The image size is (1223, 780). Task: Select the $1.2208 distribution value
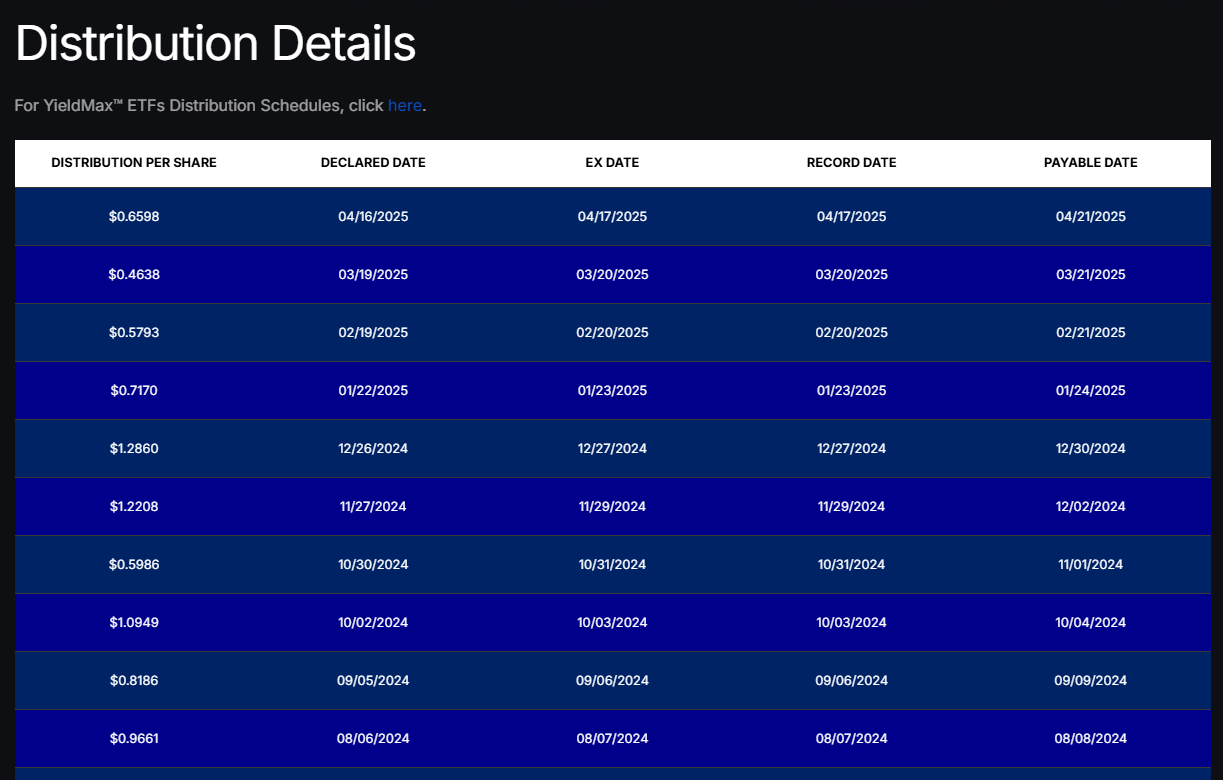(x=134, y=506)
